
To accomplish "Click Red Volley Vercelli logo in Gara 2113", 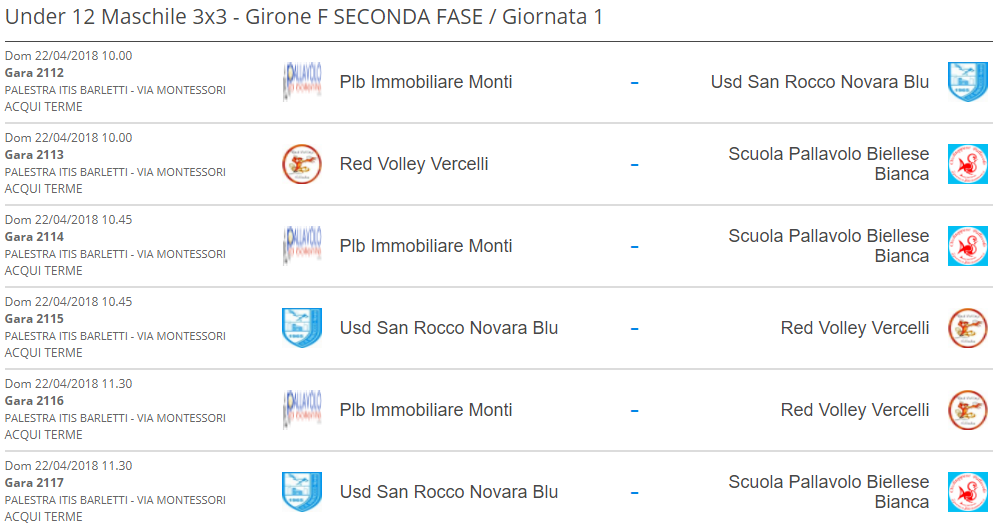I will [302, 164].
